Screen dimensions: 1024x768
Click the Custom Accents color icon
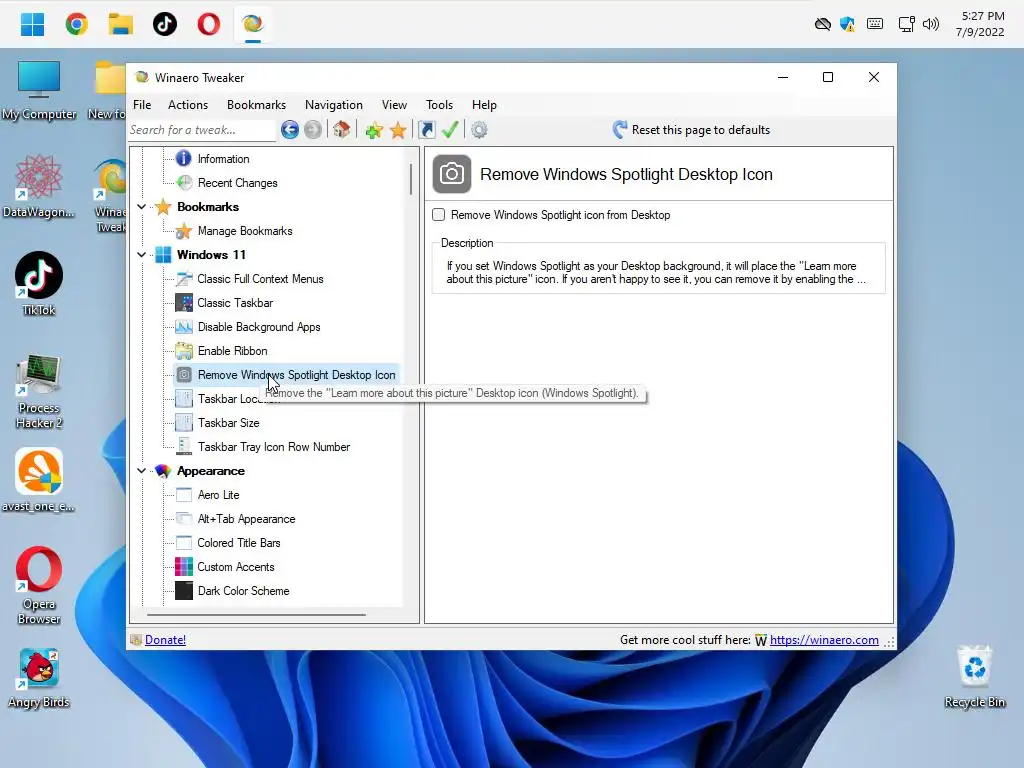pyautogui.click(x=184, y=566)
